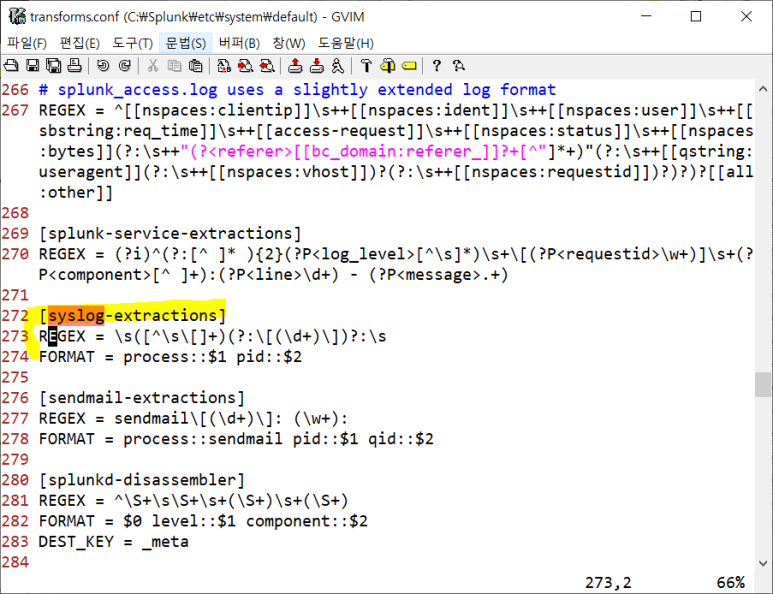Click the Copy icon in the toolbar
773x594 pixels.
[174, 66]
